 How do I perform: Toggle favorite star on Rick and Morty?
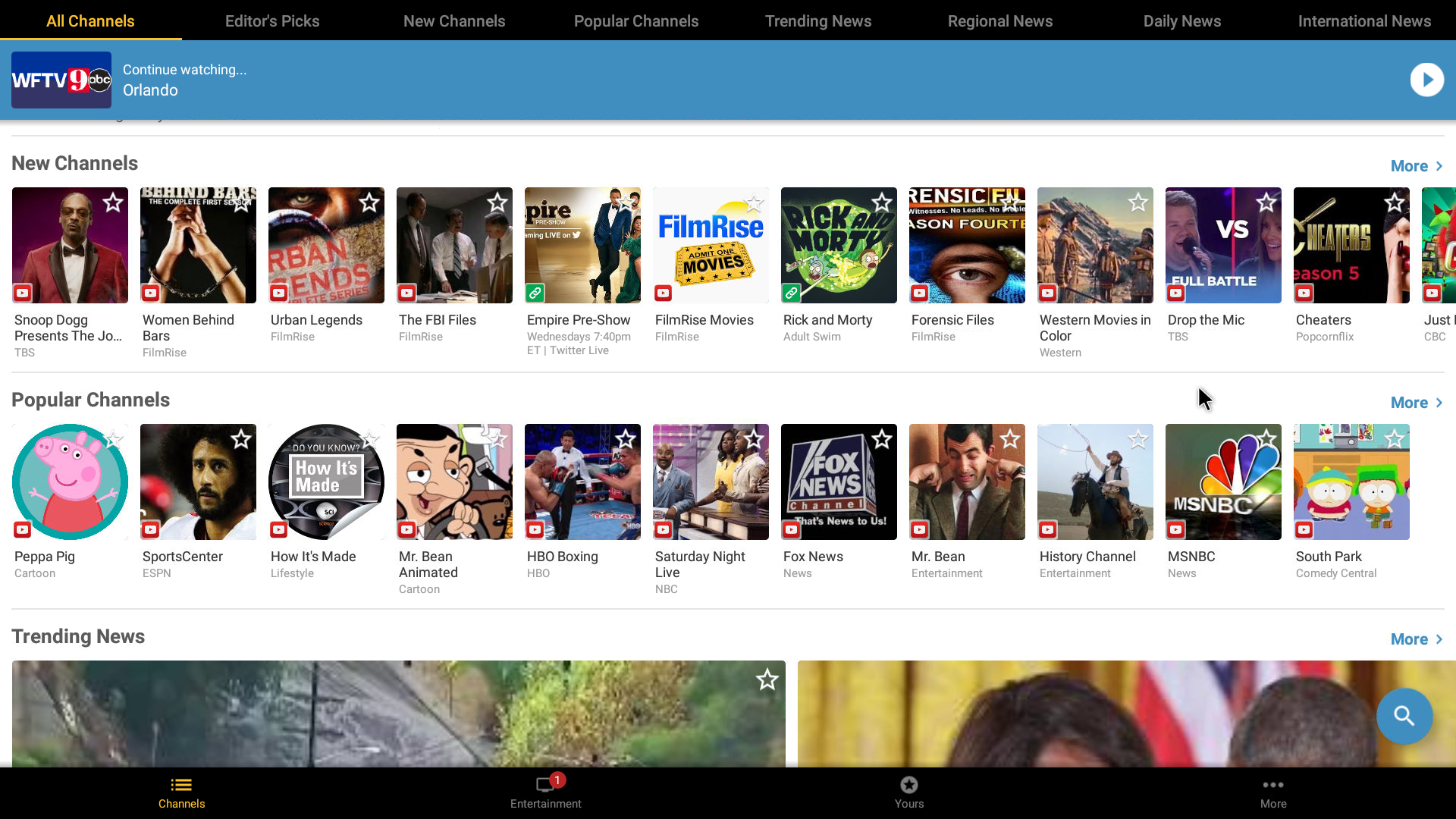coord(882,202)
